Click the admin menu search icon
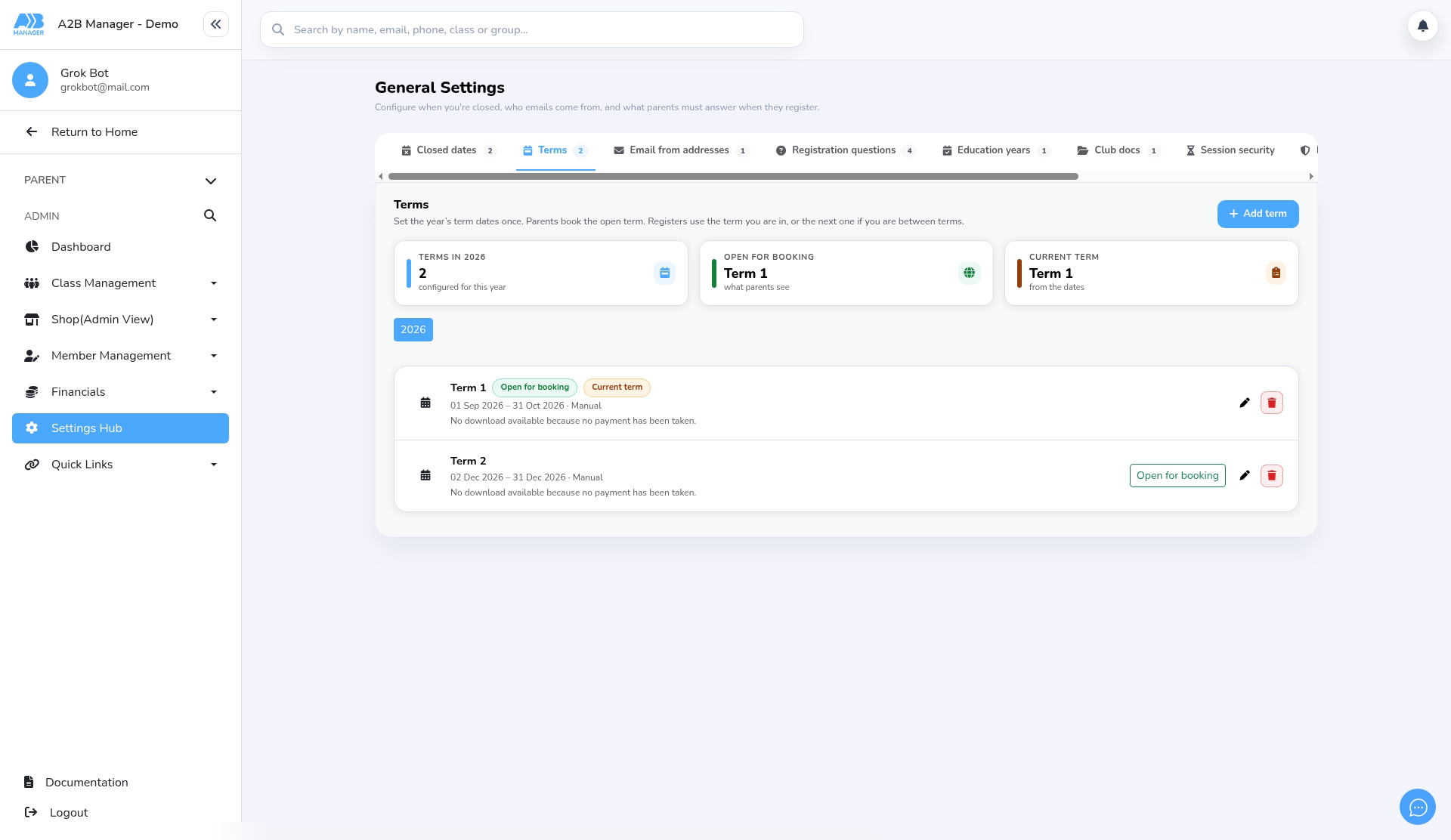1451x840 pixels. 210,216
